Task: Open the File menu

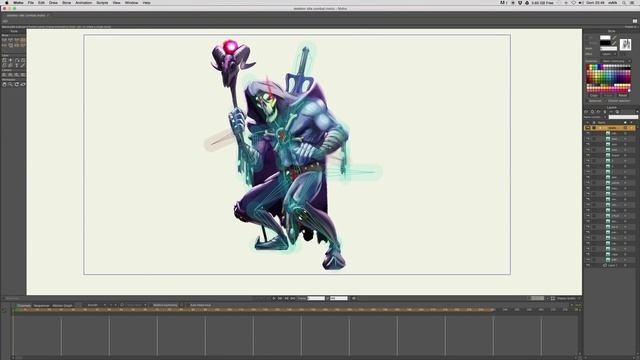Action: tap(31, 3)
